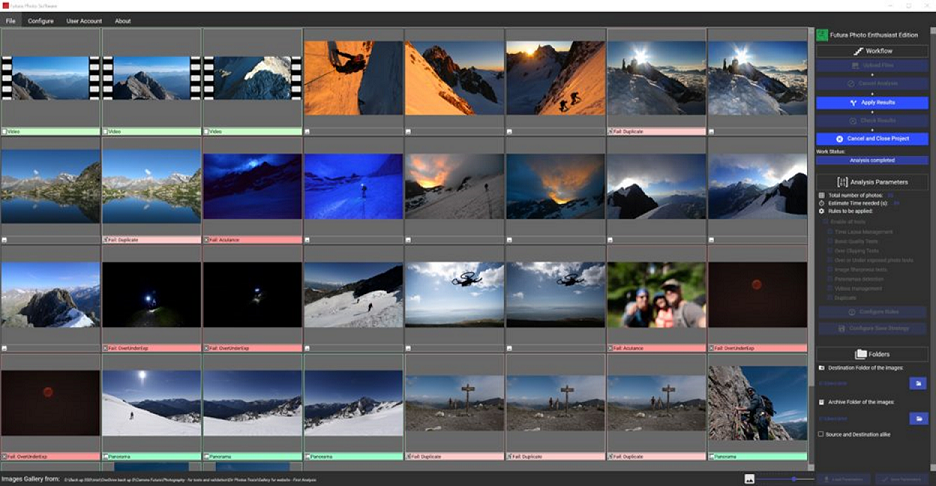Image resolution: width=936 pixels, height=486 pixels.
Task: Browse for the Destination Folder
Action: tap(919, 383)
